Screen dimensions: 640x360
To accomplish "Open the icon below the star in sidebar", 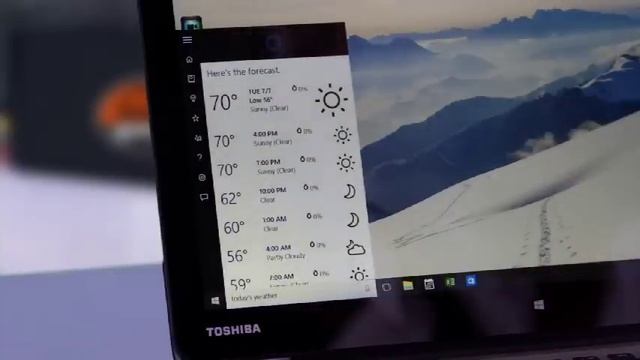I will (198, 138).
